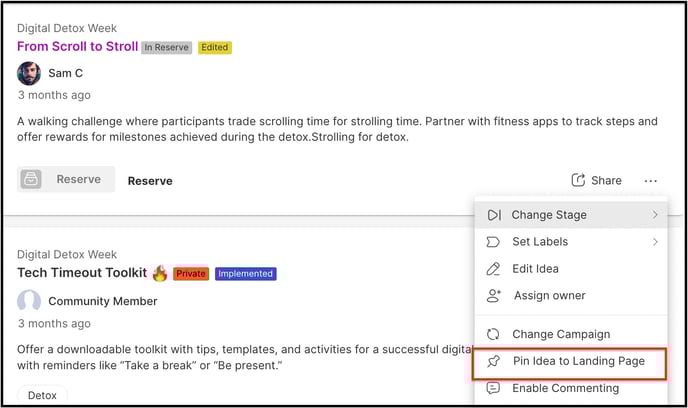This screenshot has height=408, width=688.
Task: Click the Change Campaign refresh icon
Action: pyautogui.click(x=493, y=334)
